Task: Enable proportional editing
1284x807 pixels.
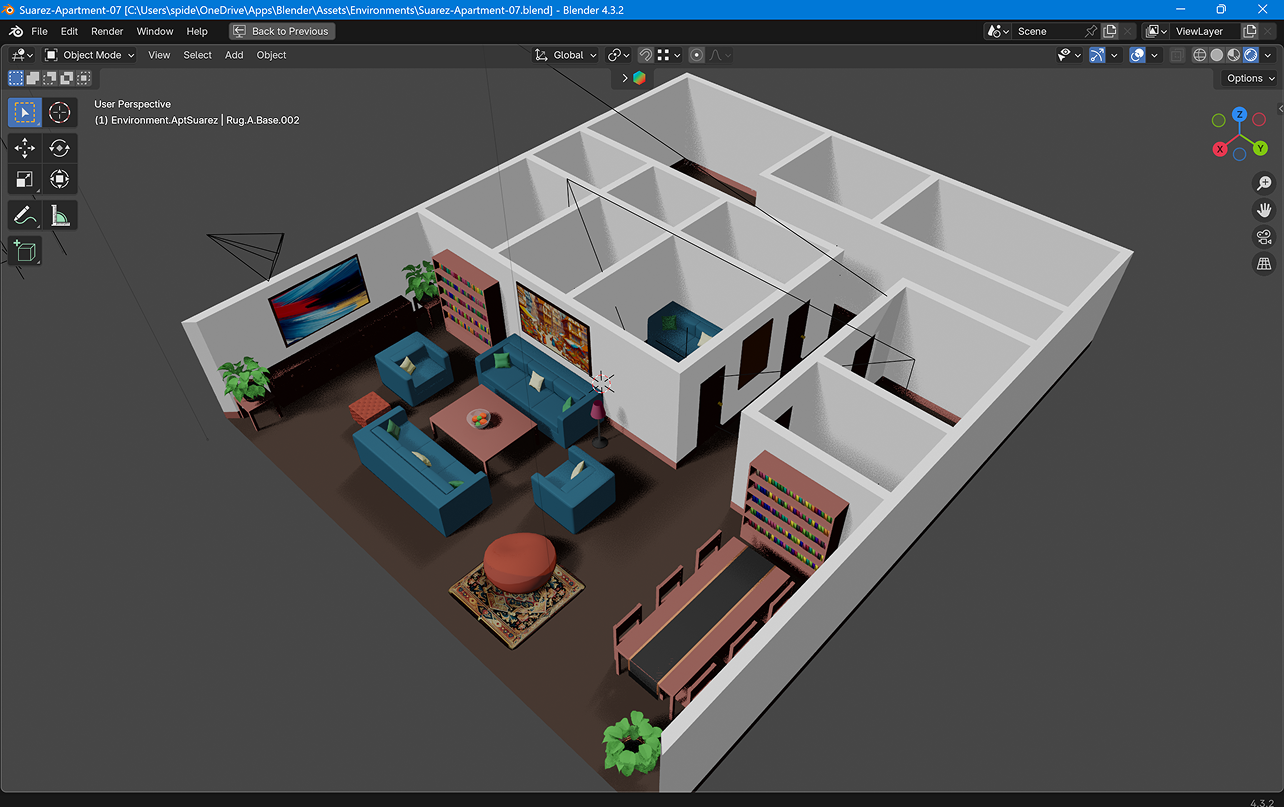Action: click(697, 55)
